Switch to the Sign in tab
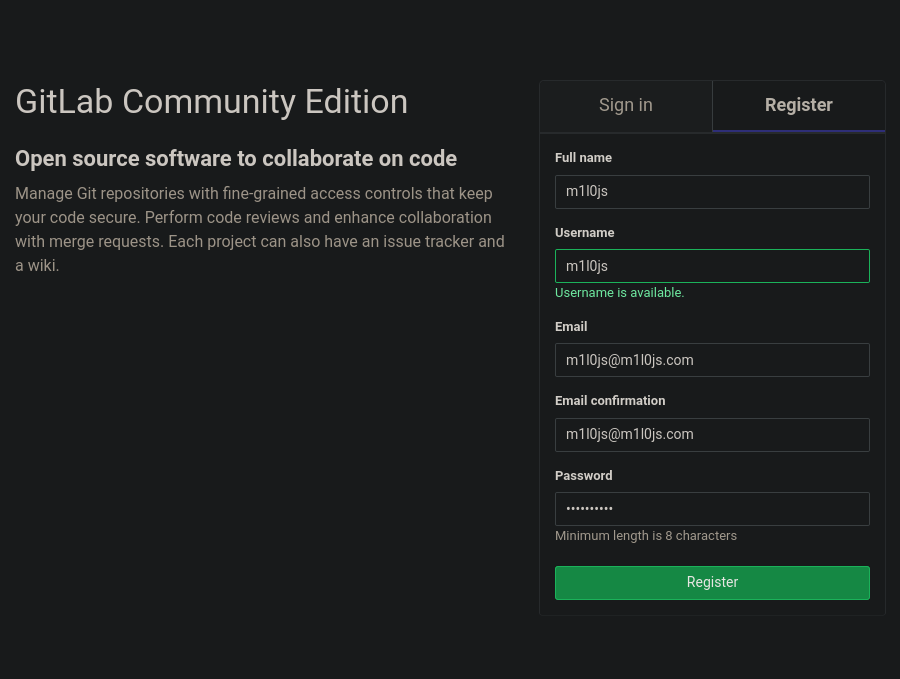The image size is (900, 679). click(625, 105)
